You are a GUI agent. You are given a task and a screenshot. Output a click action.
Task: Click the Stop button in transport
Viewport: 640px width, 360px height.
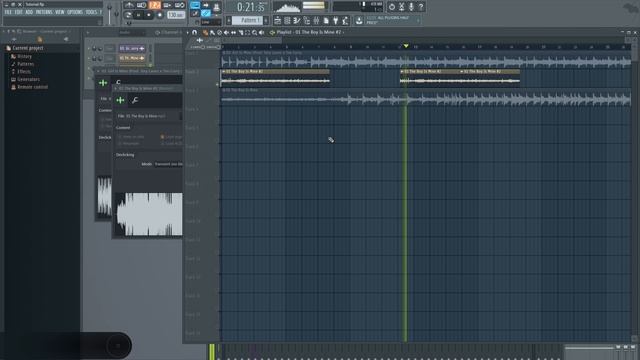pyautogui.click(x=149, y=15)
